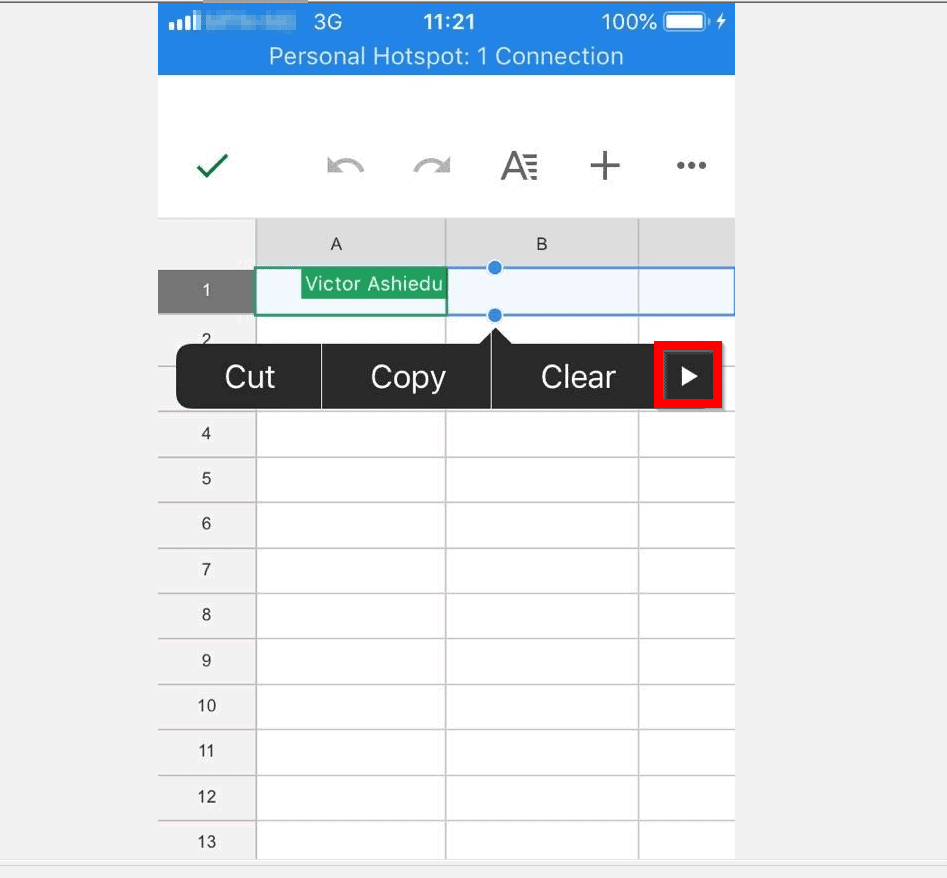Redo the last action
This screenshot has height=878, width=947.
[432, 165]
